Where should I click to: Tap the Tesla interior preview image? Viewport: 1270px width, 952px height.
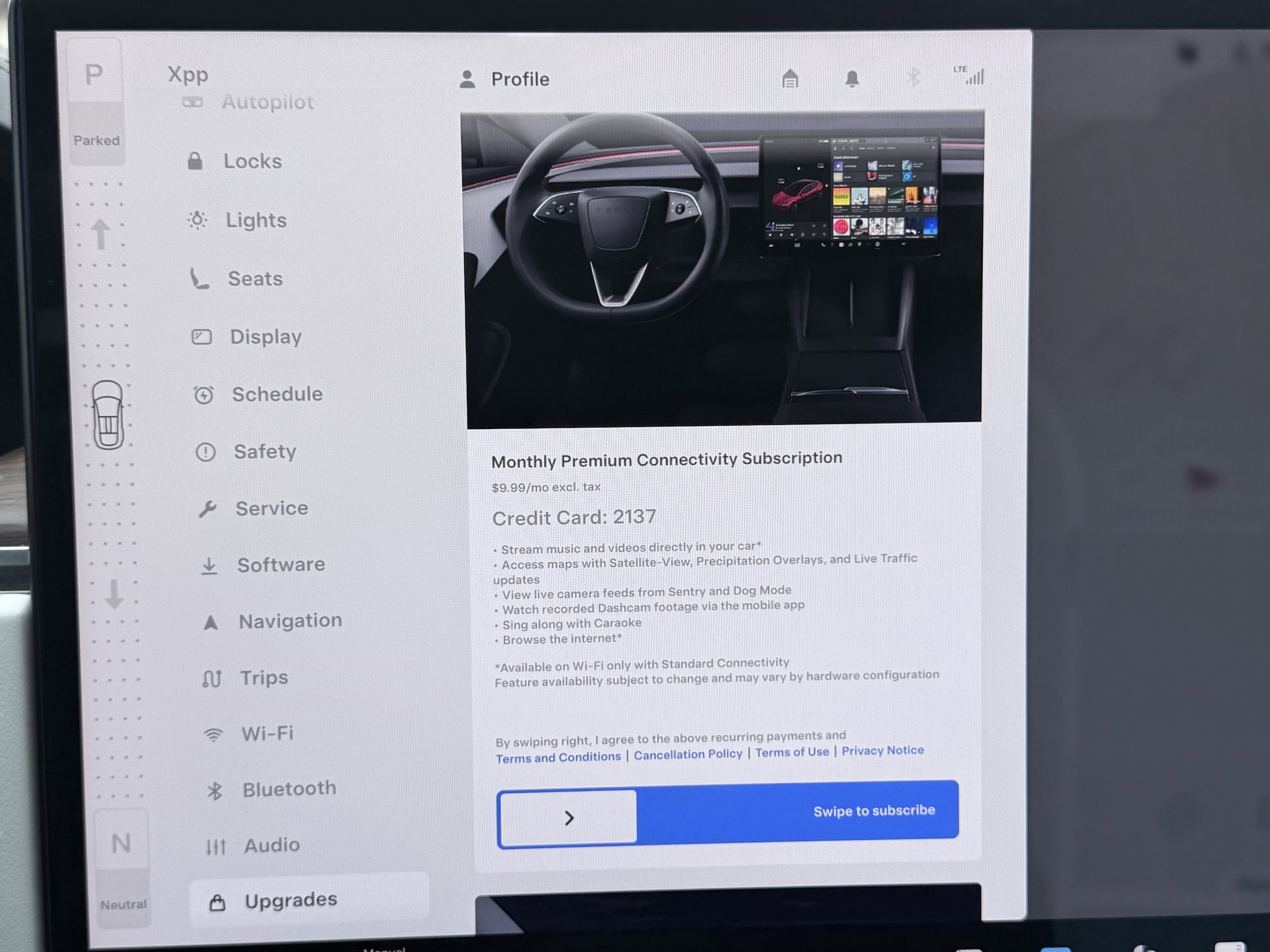point(723,270)
